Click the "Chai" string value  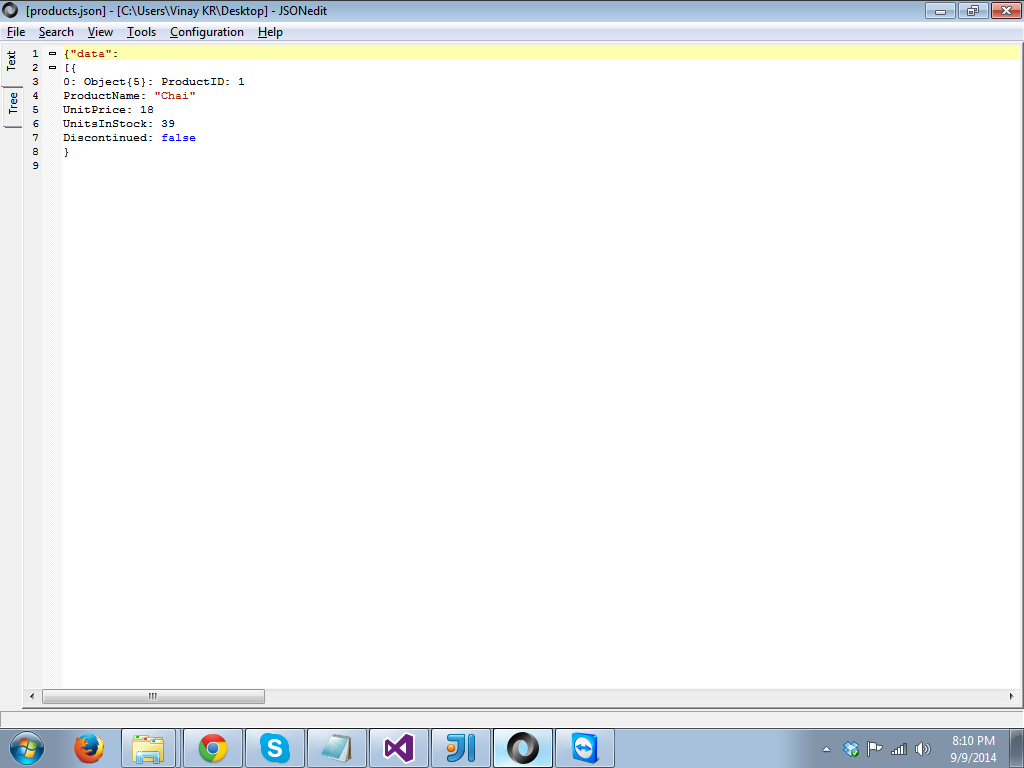[175, 96]
